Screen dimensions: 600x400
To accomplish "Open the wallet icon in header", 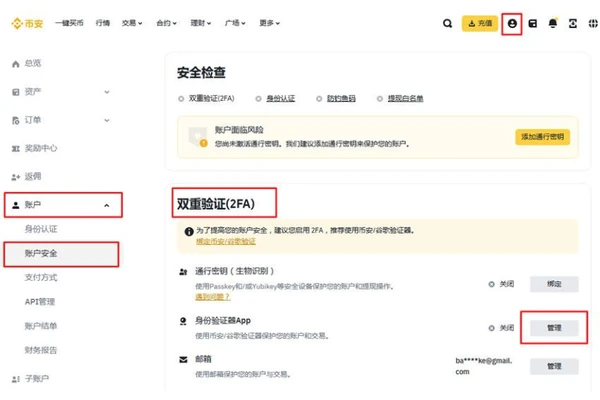I will click(532, 23).
